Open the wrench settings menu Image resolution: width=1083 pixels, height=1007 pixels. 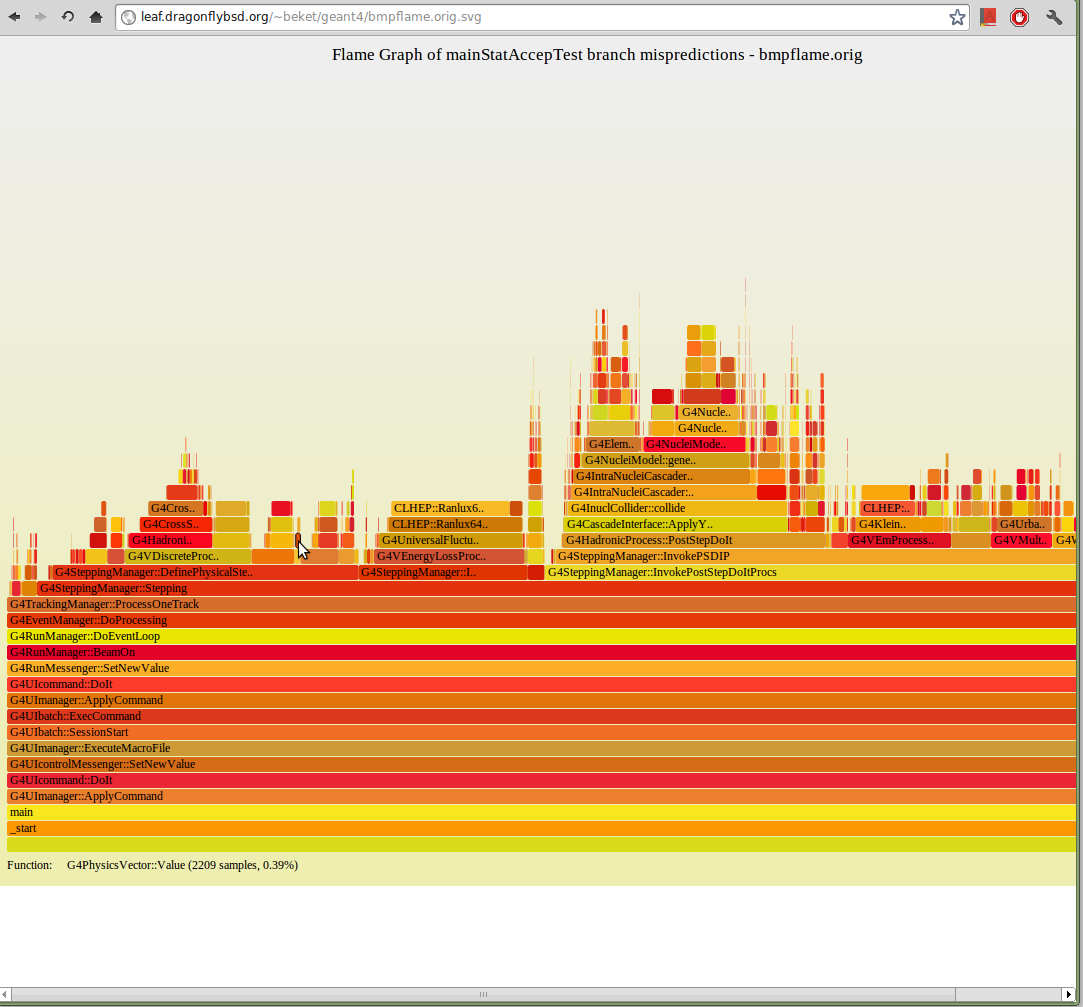tap(1054, 17)
